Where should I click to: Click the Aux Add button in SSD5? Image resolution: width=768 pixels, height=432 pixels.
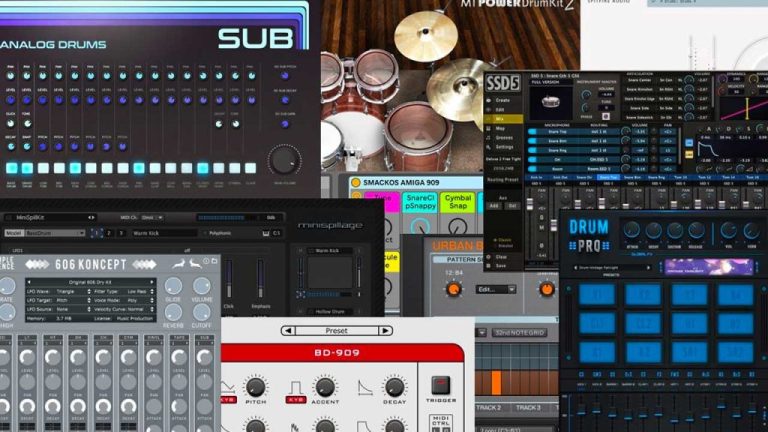493,206
